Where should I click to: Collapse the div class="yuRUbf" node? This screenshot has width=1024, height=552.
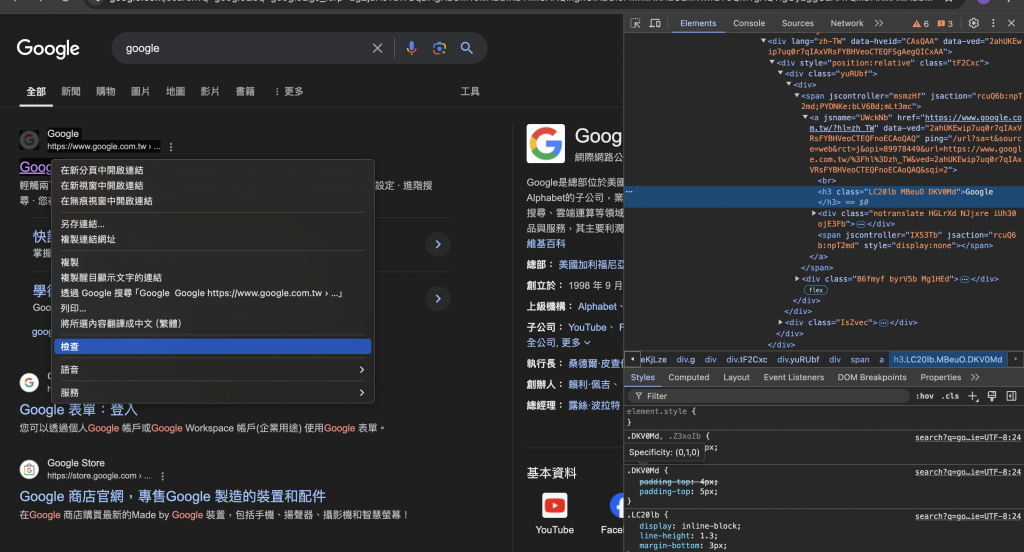pos(780,73)
